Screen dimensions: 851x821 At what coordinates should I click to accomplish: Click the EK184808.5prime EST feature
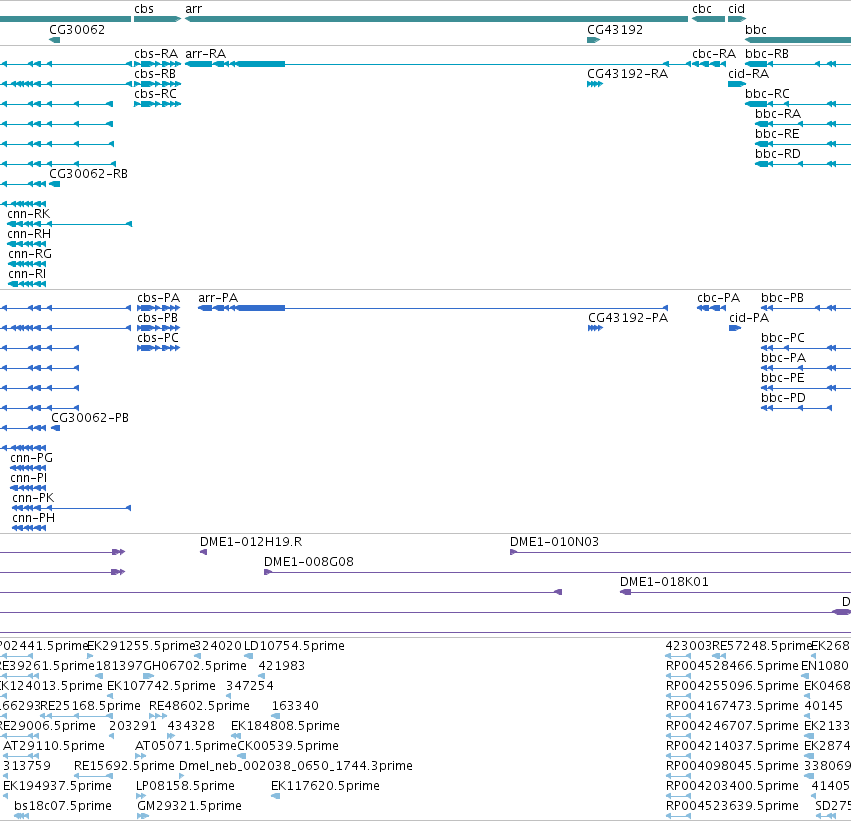[236, 736]
